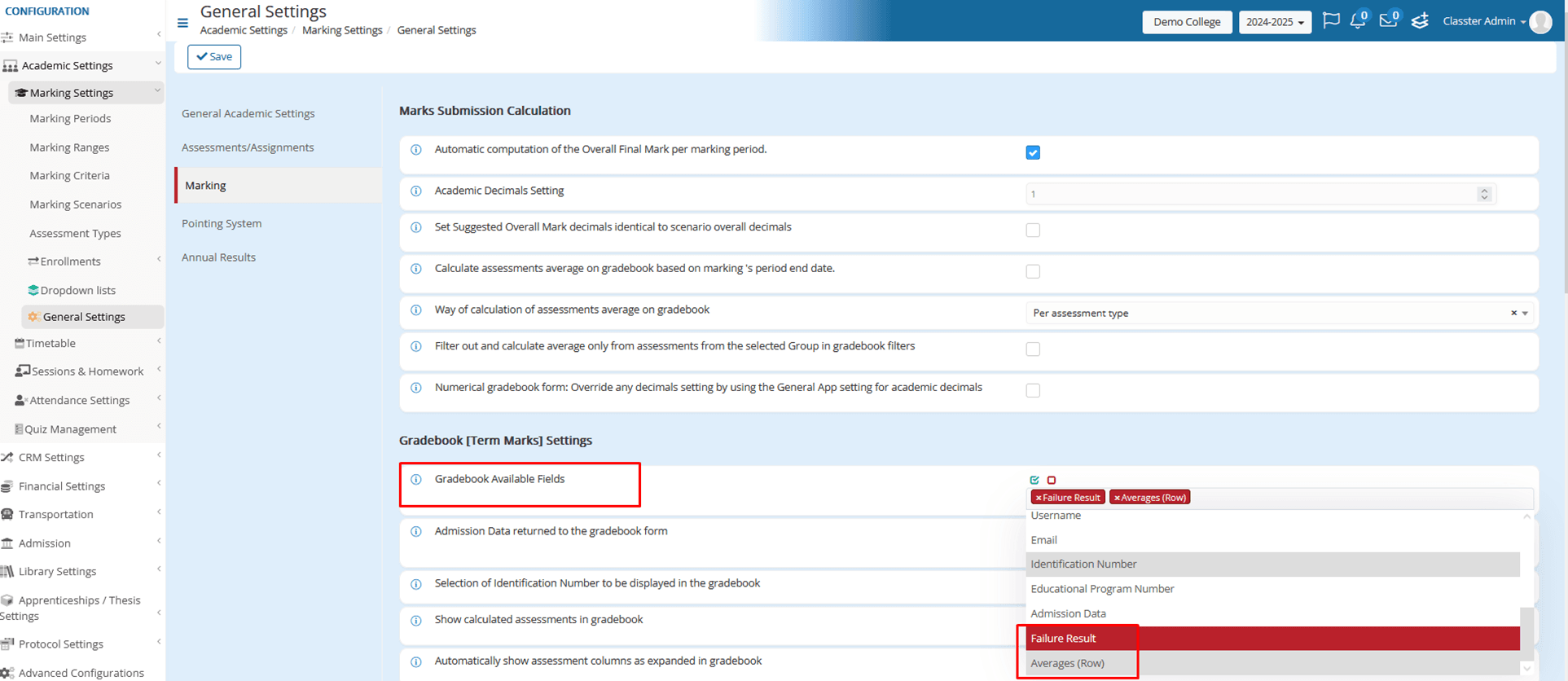The height and width of the screenshot is (681, 1568).
Task: Click info icon for Suggested Overall Mark decimals
Action: (x=416, y=228)
